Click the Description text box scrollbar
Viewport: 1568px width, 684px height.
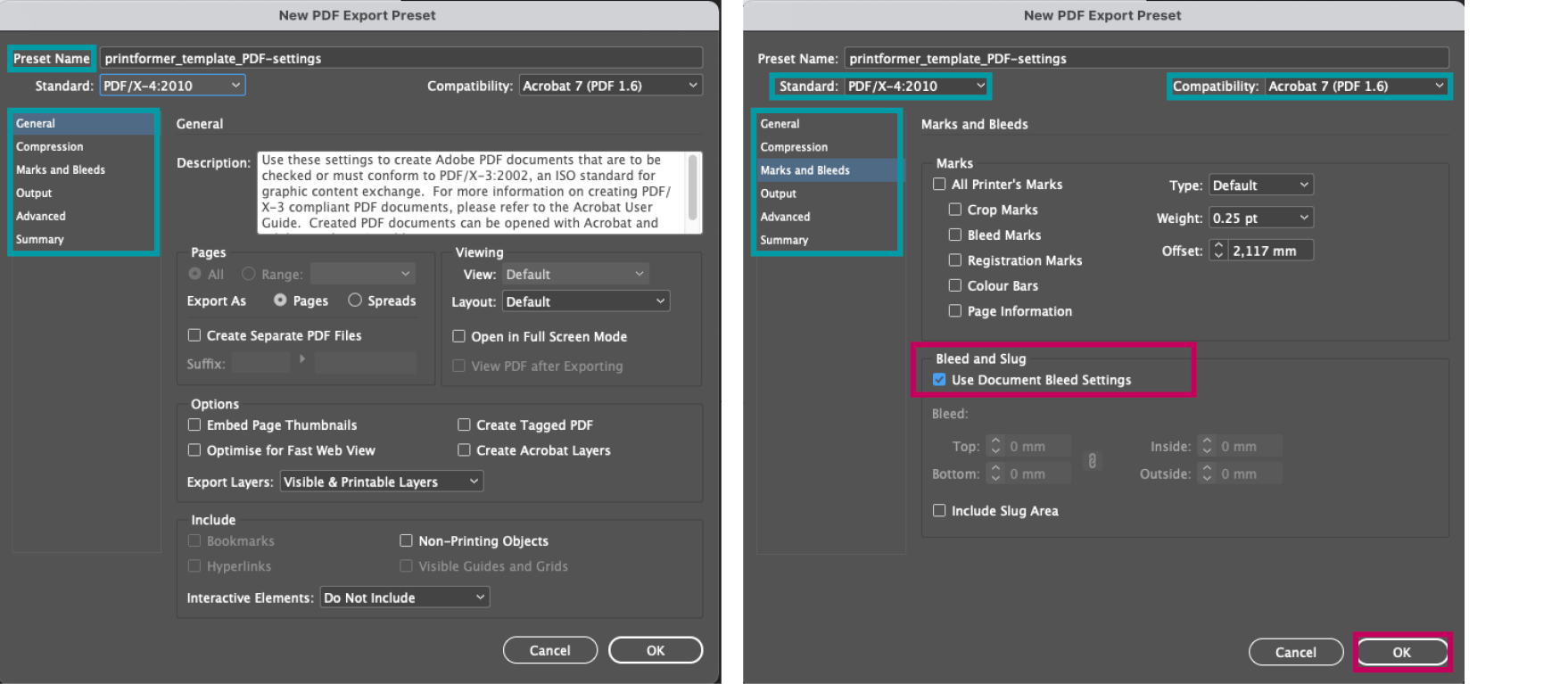tap(692, 189)
